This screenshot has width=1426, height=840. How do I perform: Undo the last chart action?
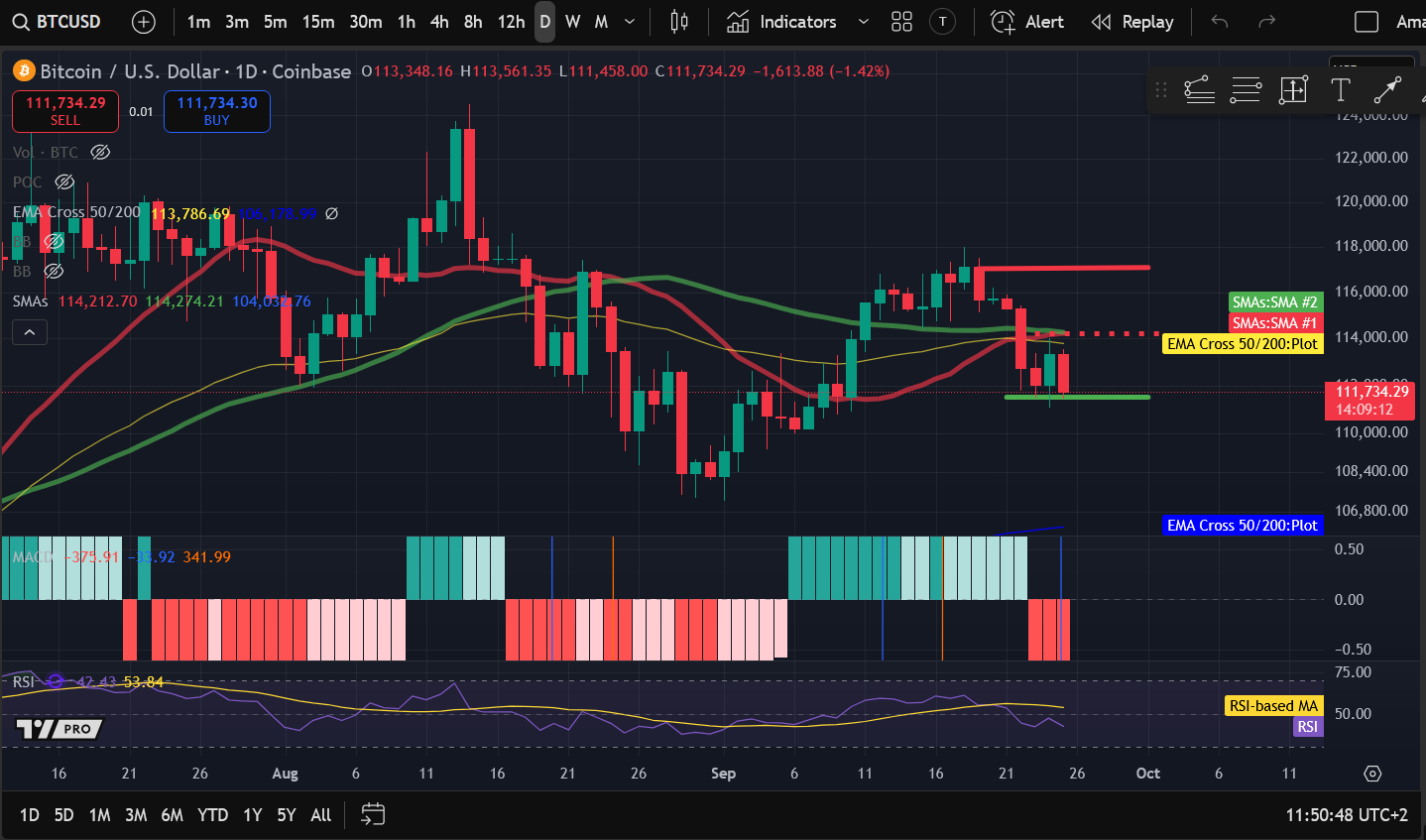tap(1220, 22)
